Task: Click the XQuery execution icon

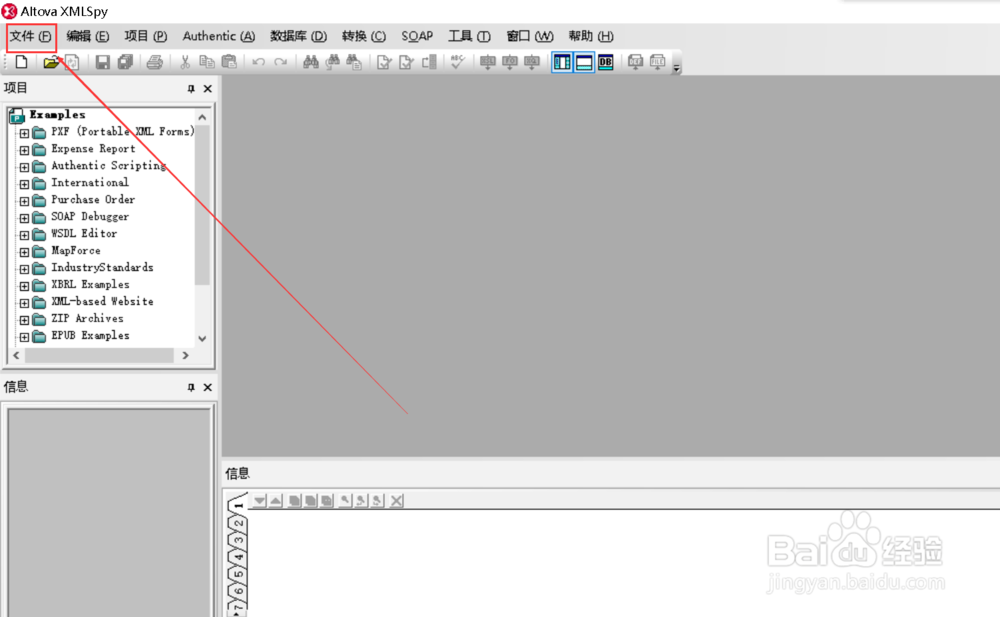Action: [531, 62]
